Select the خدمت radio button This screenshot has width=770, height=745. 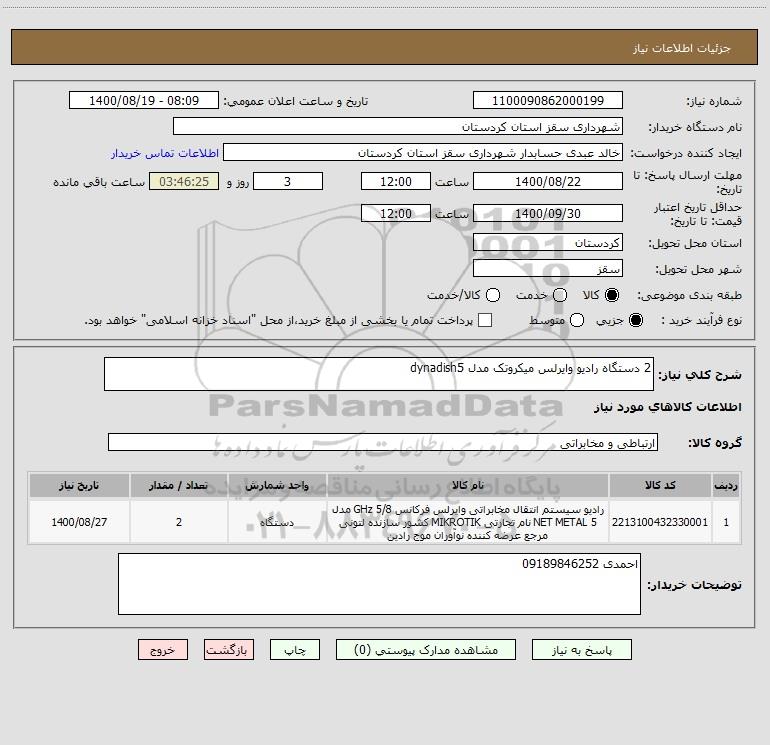click(560, 295)
